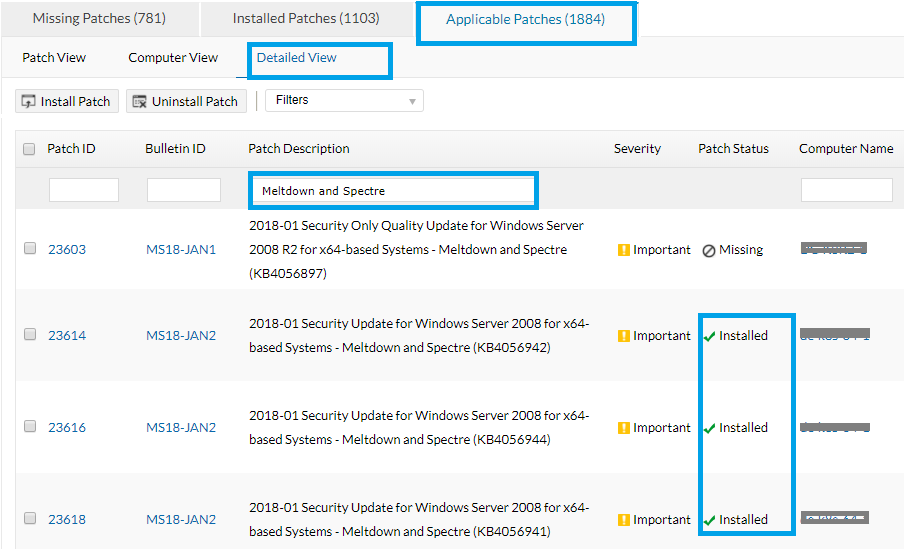Viewport: 904px width, 549px height.
Task: Click the Patch Description filter field
Action: 392,190
